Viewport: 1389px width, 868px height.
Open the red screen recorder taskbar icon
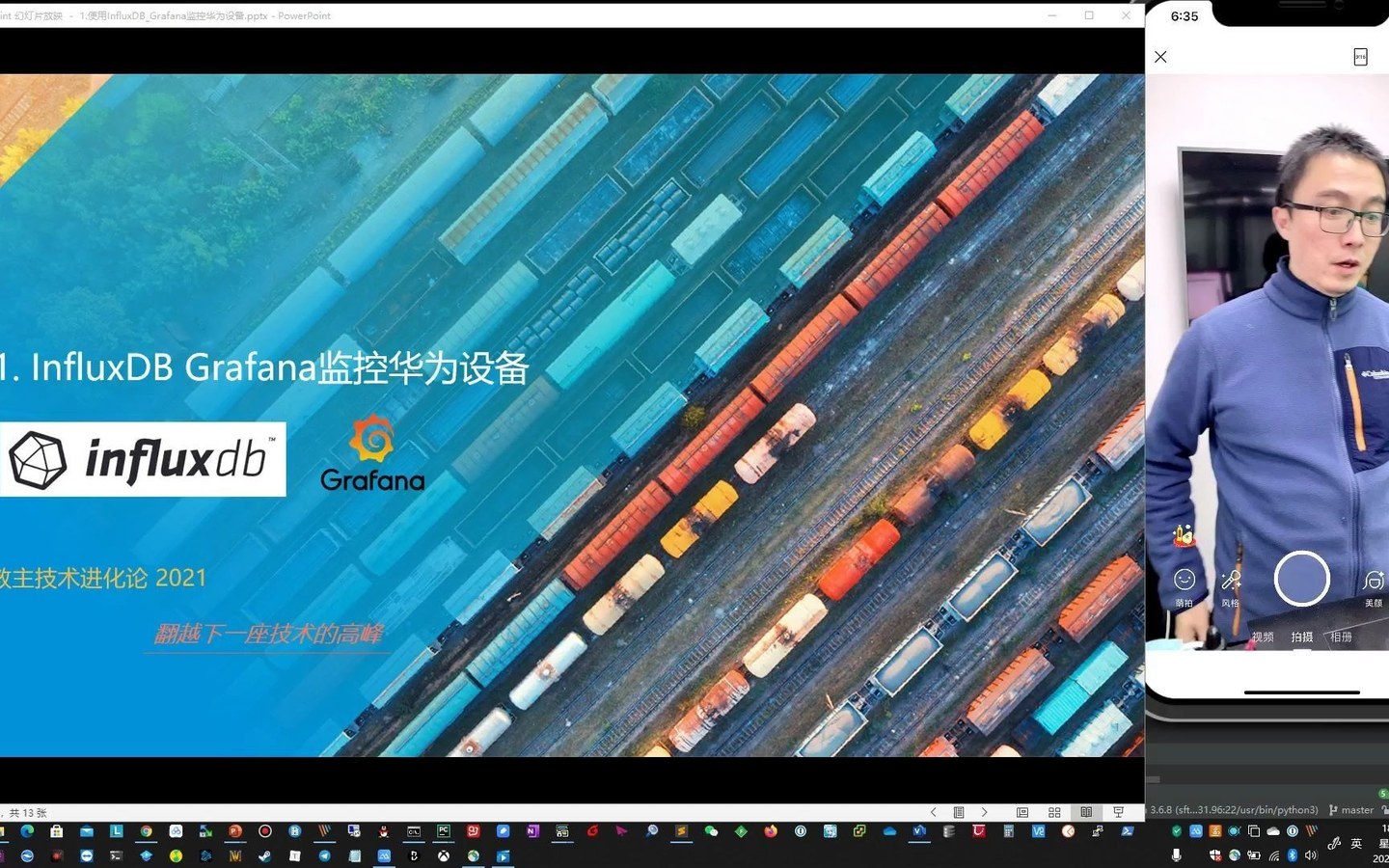click(x=264, y=830)
